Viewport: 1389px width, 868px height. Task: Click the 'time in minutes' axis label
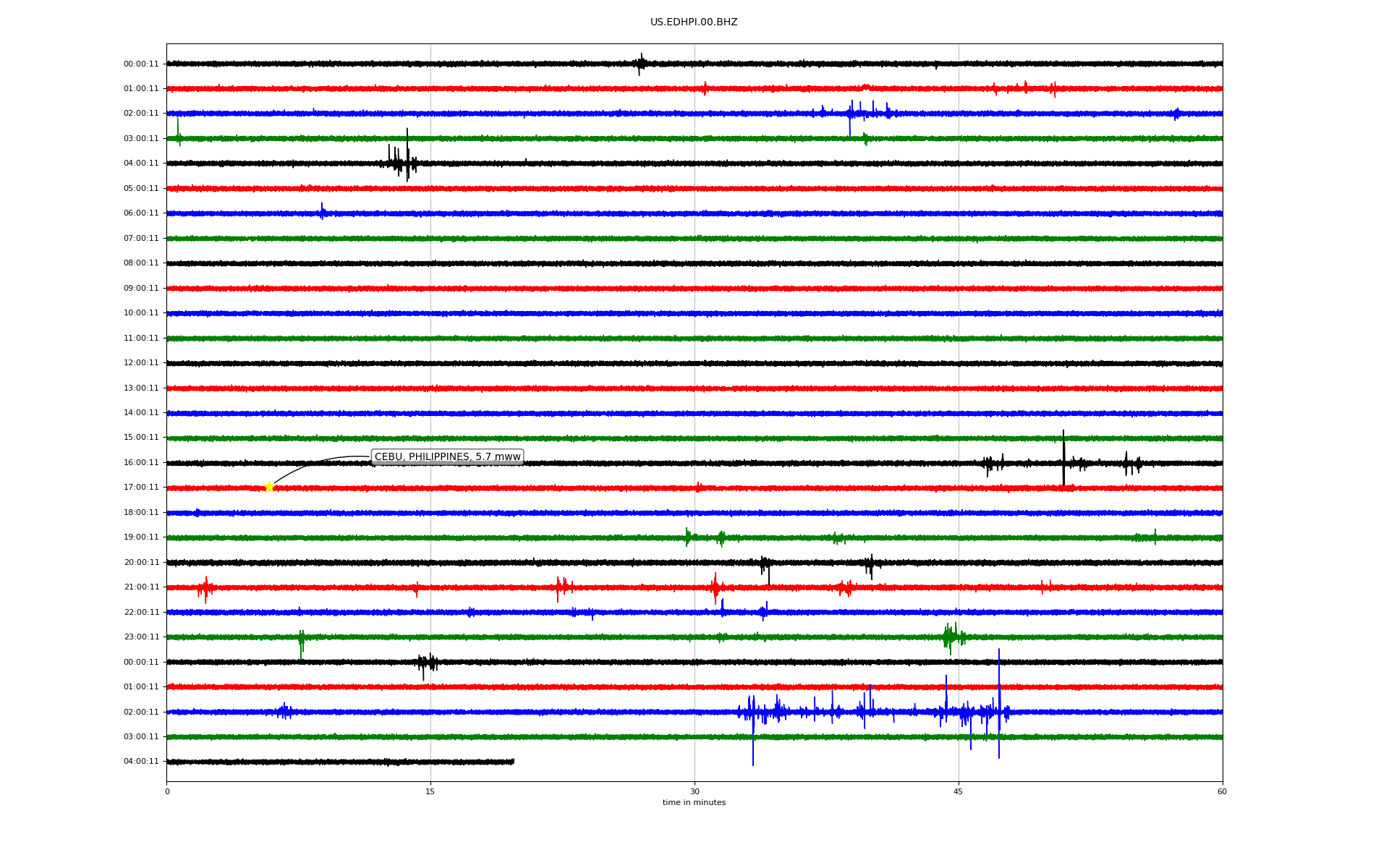click(693, 802)
